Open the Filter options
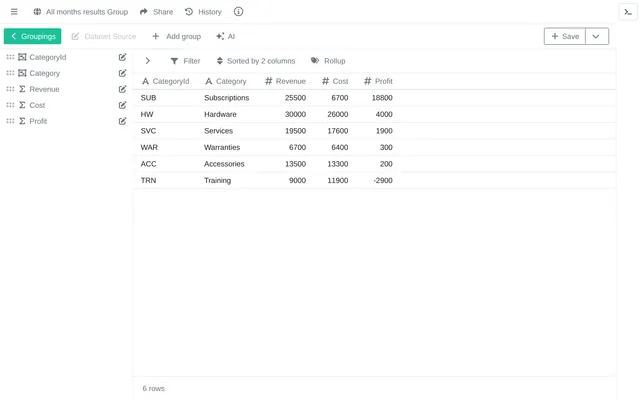Image resolution: width=640 pixels, height=400 pixels. tap(185, 61)
